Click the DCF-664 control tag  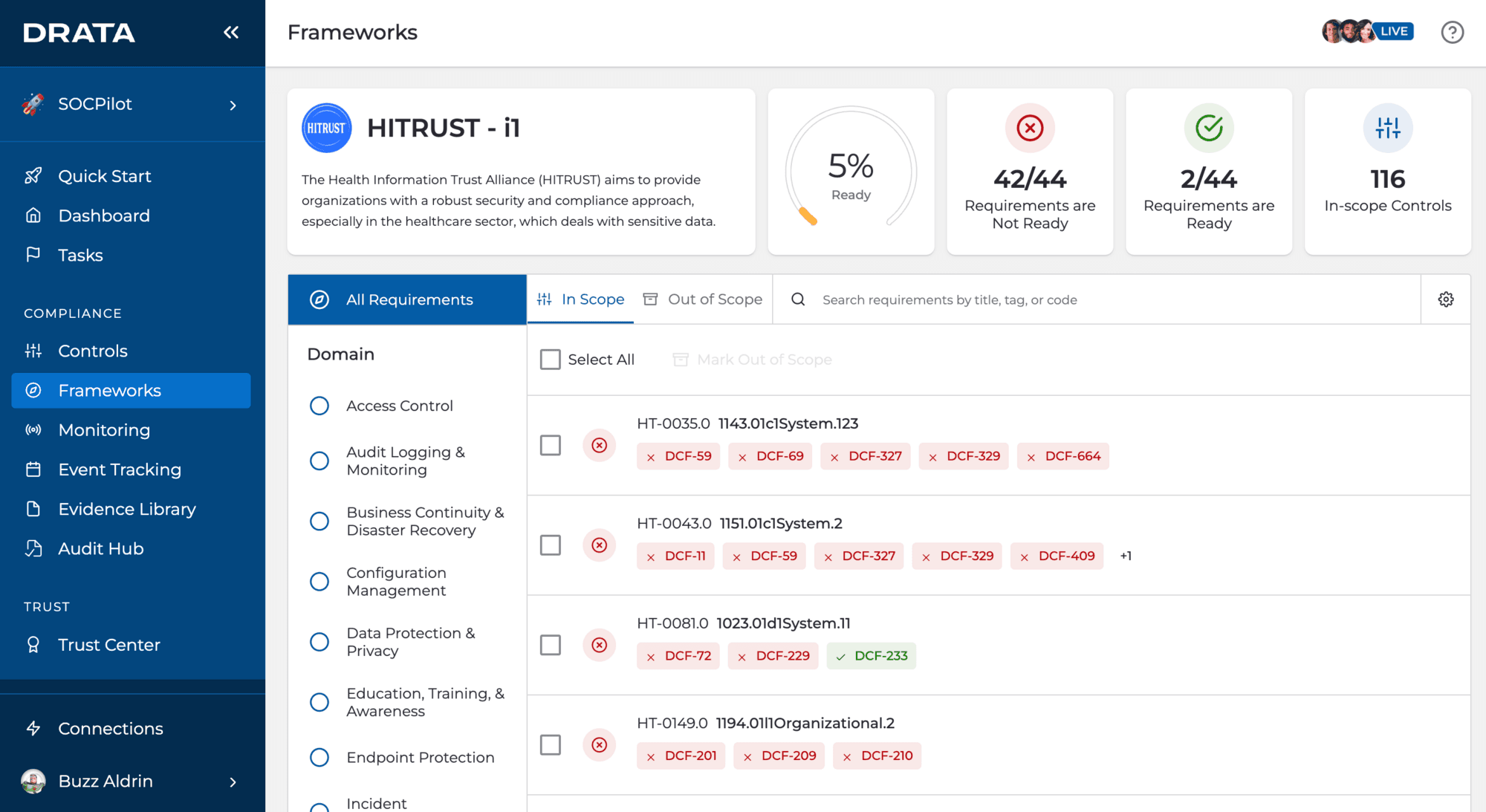pyautogui.click(x=1062, y=456)
